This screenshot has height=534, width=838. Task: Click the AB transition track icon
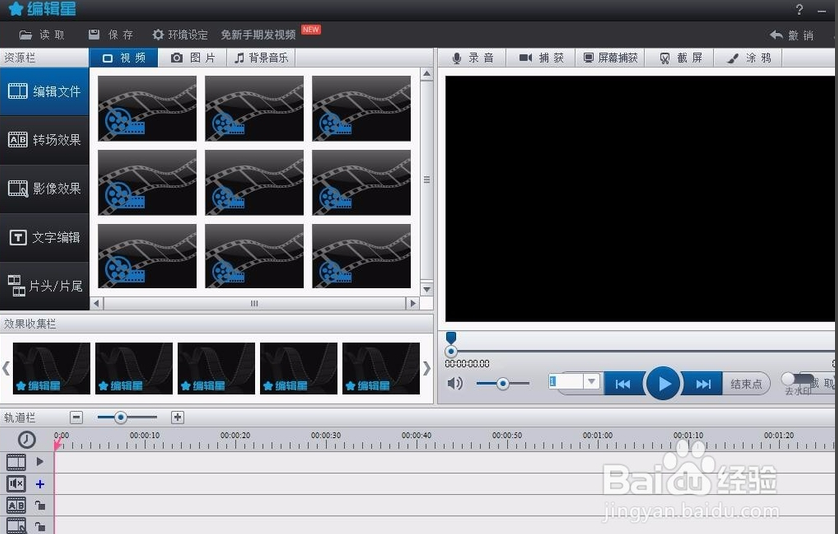[16, 505]
